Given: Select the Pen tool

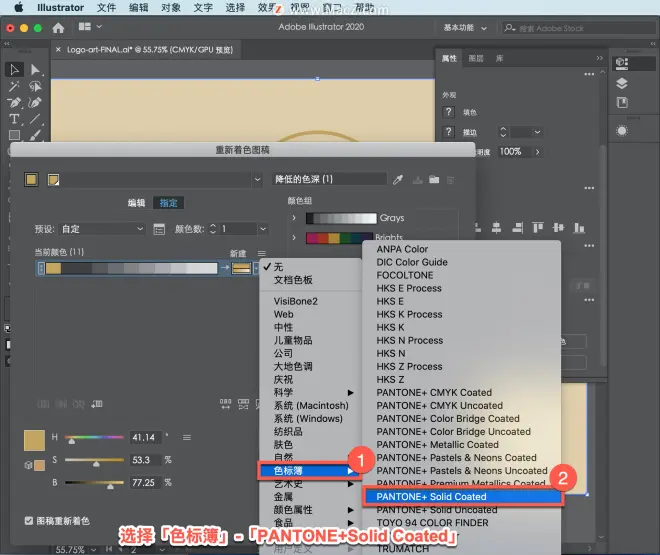Looking at the screenshot, I should click(x=14, y=102).
